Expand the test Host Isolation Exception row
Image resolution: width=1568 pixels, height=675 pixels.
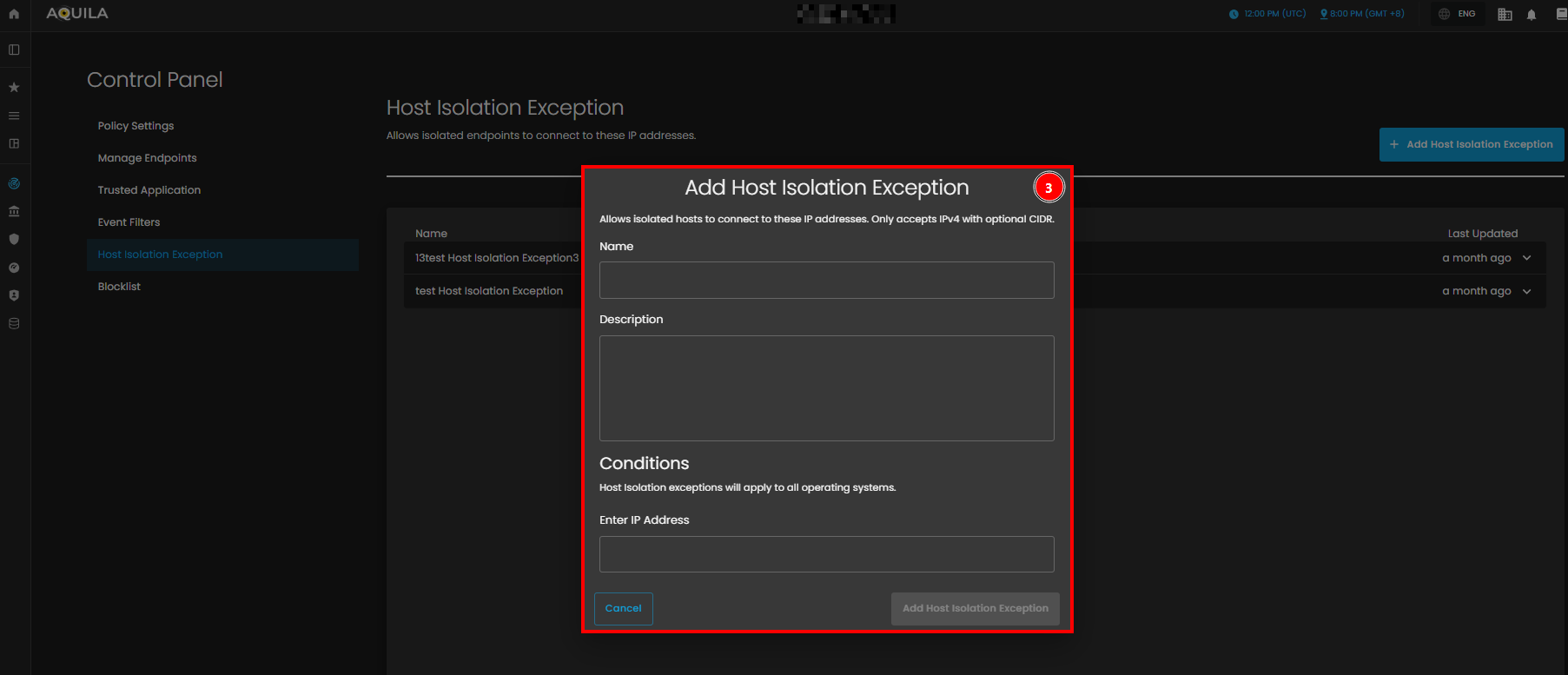point(1526,291)
